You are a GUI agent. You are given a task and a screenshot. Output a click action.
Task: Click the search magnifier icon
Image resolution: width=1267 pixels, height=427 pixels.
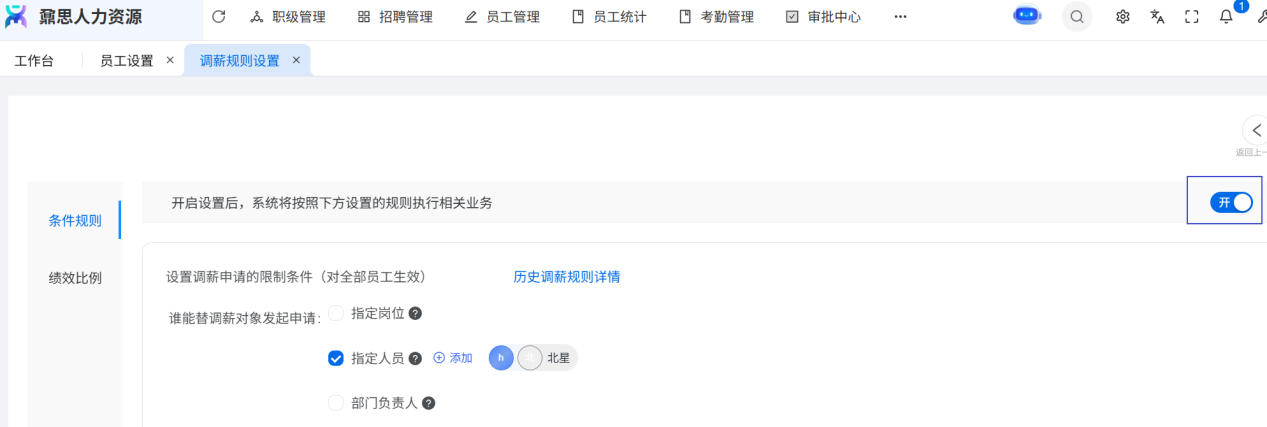click(x=1077, y=17)
